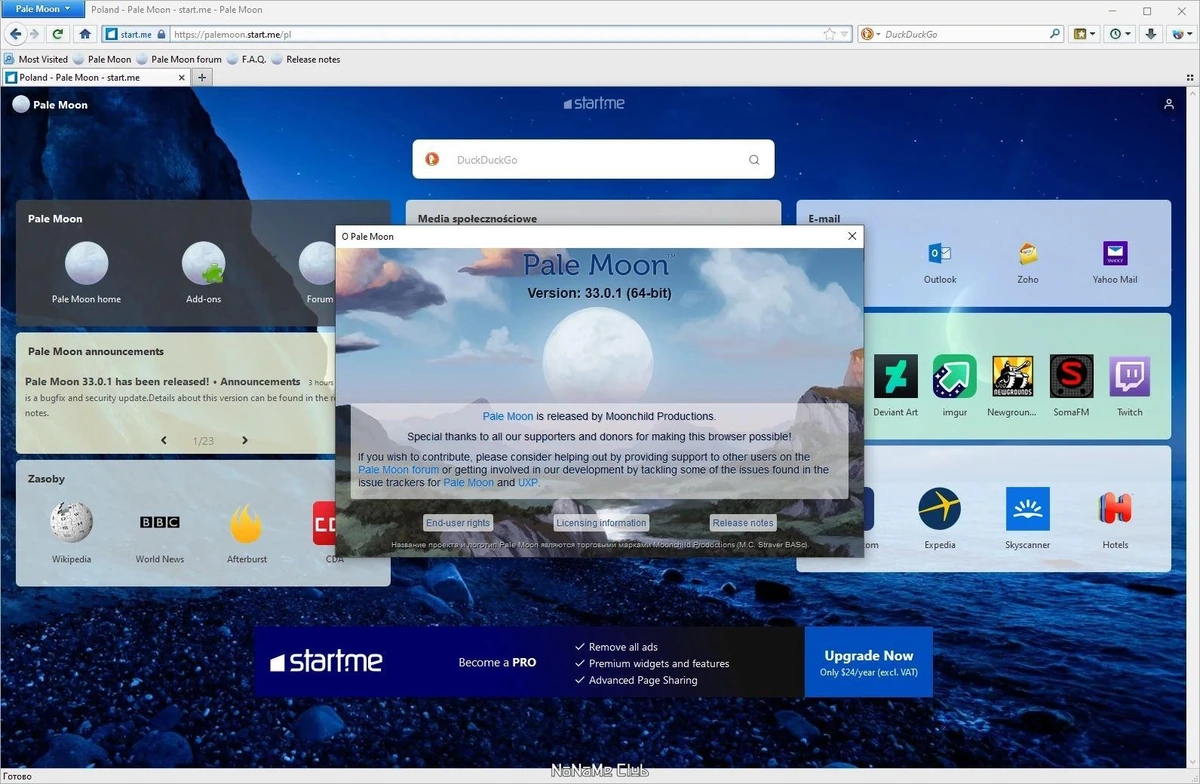Open the search engine selector dropdown
The image size is (1200, 784).
coord(870,34)
